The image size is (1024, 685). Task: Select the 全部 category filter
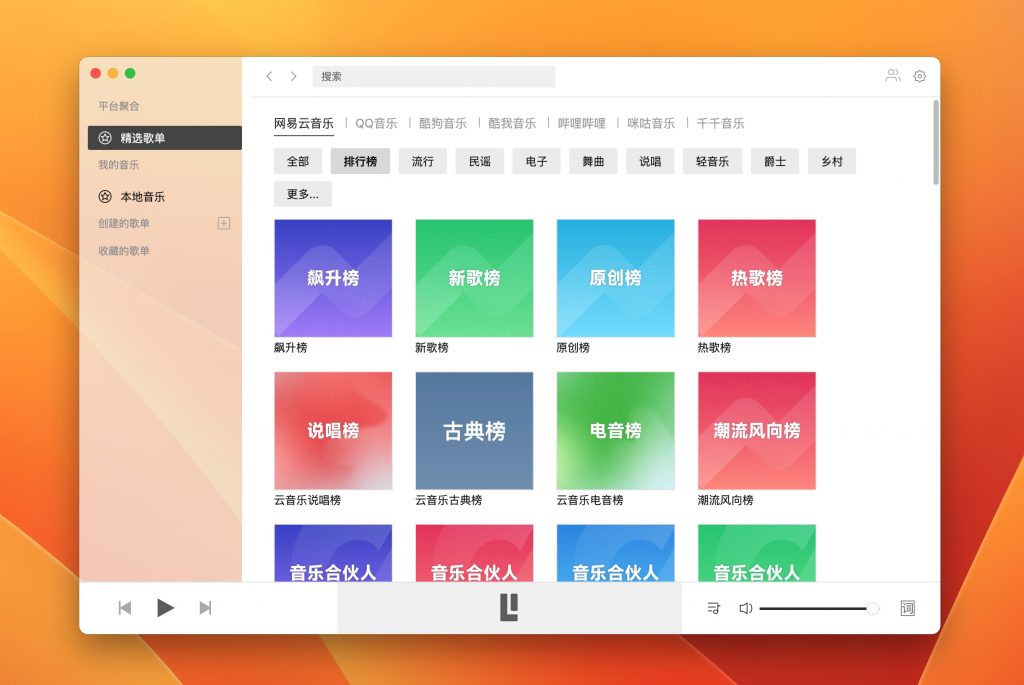299,161
